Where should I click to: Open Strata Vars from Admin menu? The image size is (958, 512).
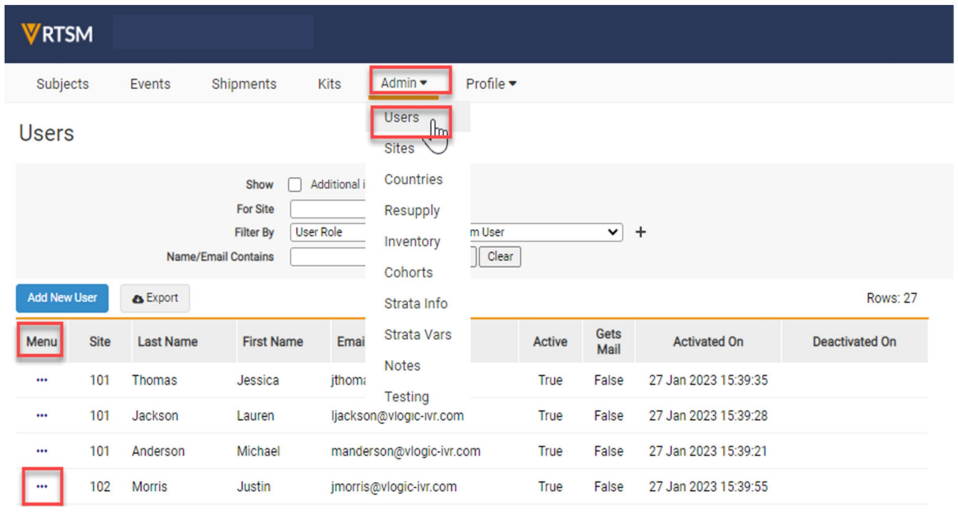pos(417,335)
